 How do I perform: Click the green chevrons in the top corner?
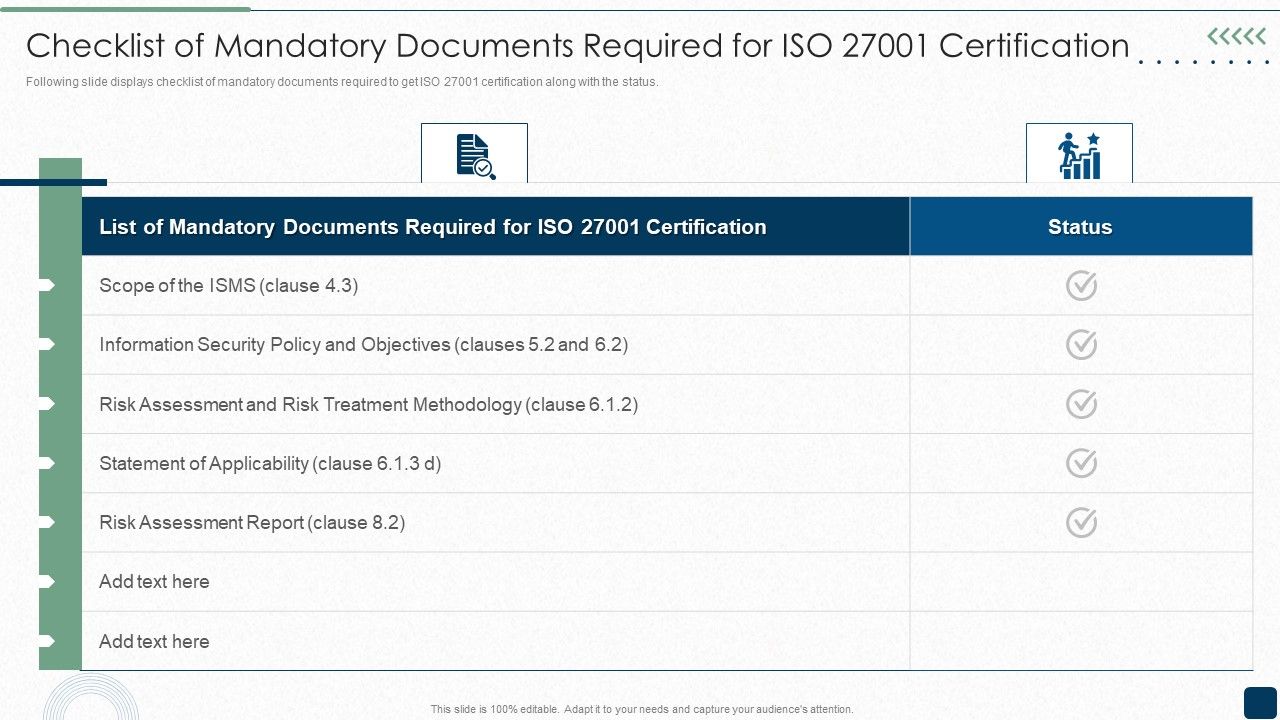(x=1236, y=37)
